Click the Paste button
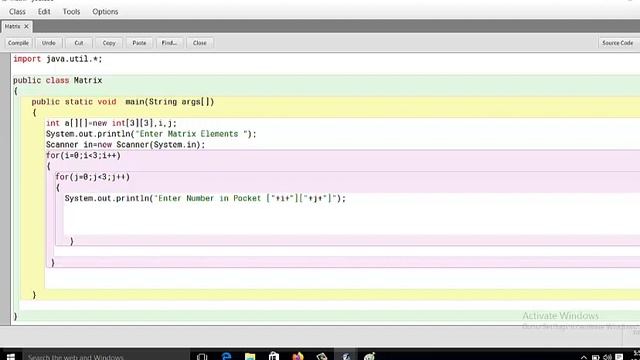Viewport: 640px width, 360px height. 139,43
